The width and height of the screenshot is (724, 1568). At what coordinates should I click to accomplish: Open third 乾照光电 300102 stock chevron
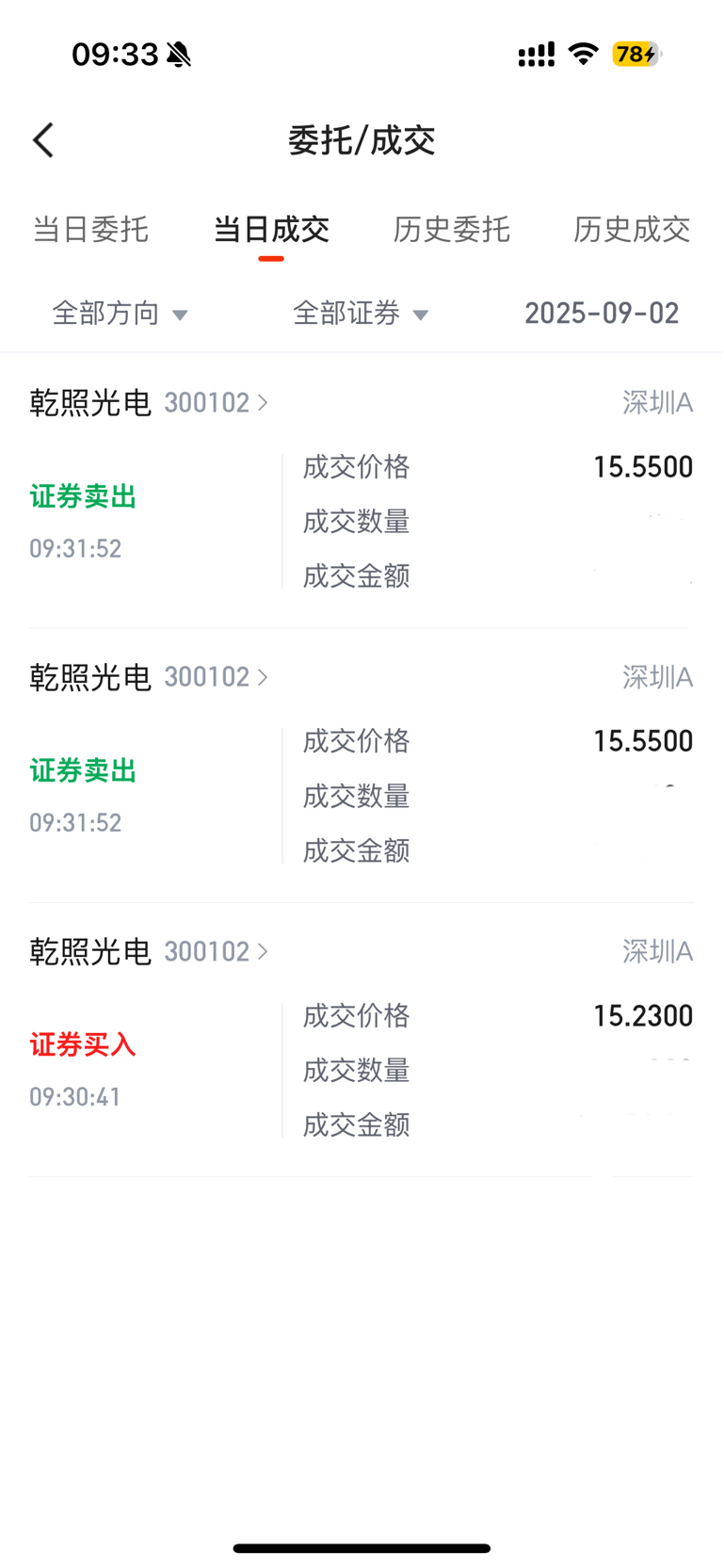pos(263,951)
